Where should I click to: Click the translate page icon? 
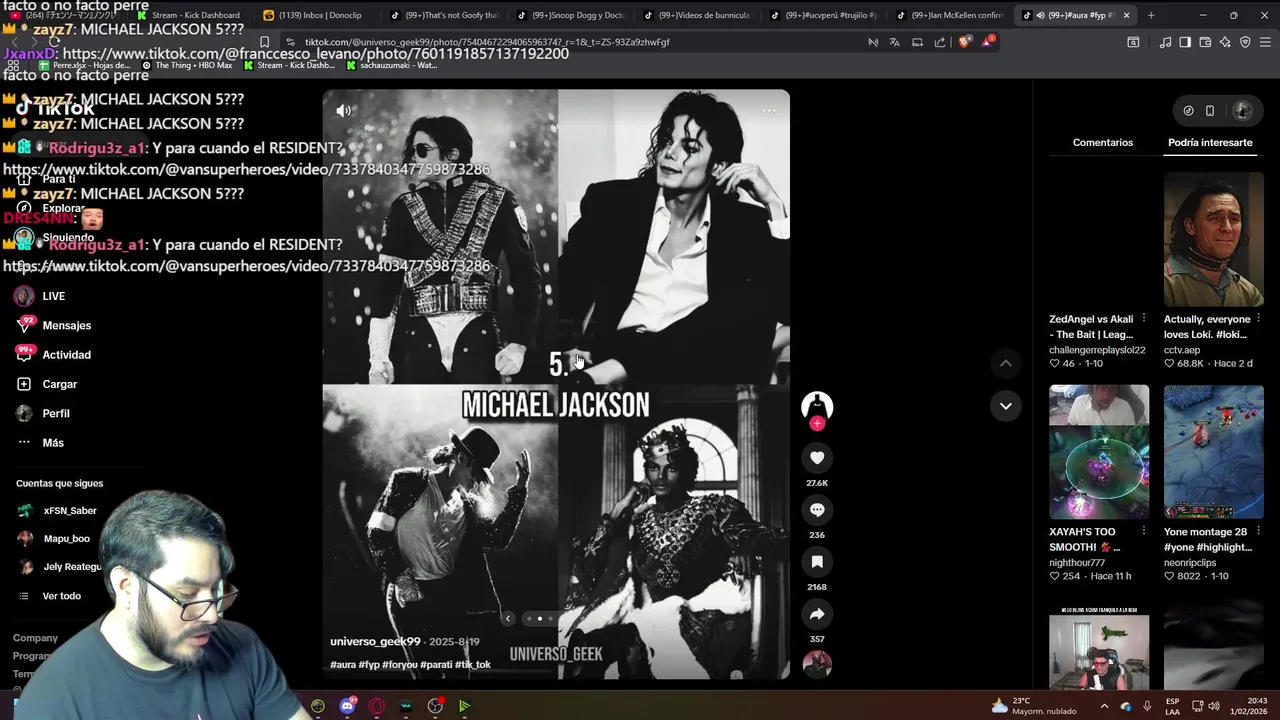pos(894,42)
